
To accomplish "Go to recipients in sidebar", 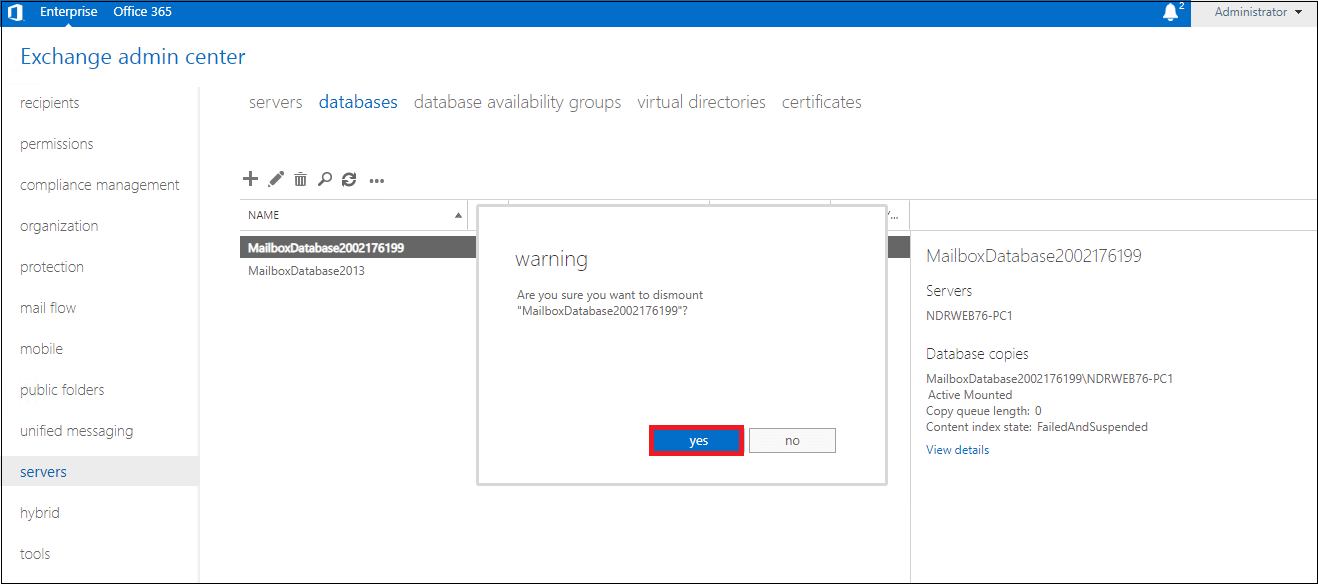I will click(x=50, y=103).
